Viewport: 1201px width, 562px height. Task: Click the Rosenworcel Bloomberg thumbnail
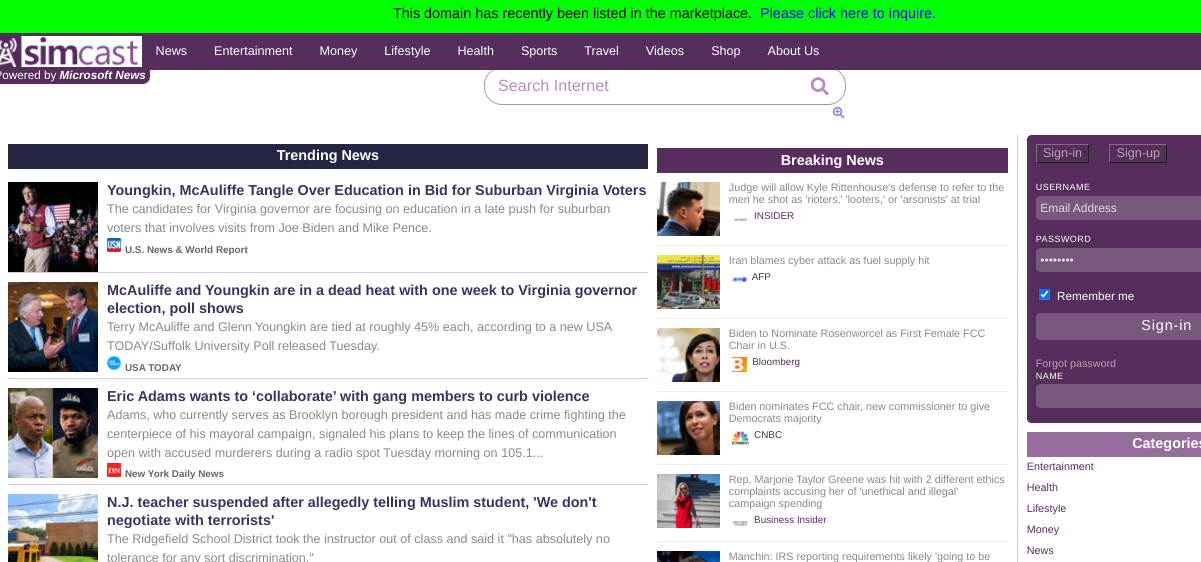pyautogui.click(x=688, y=355)
